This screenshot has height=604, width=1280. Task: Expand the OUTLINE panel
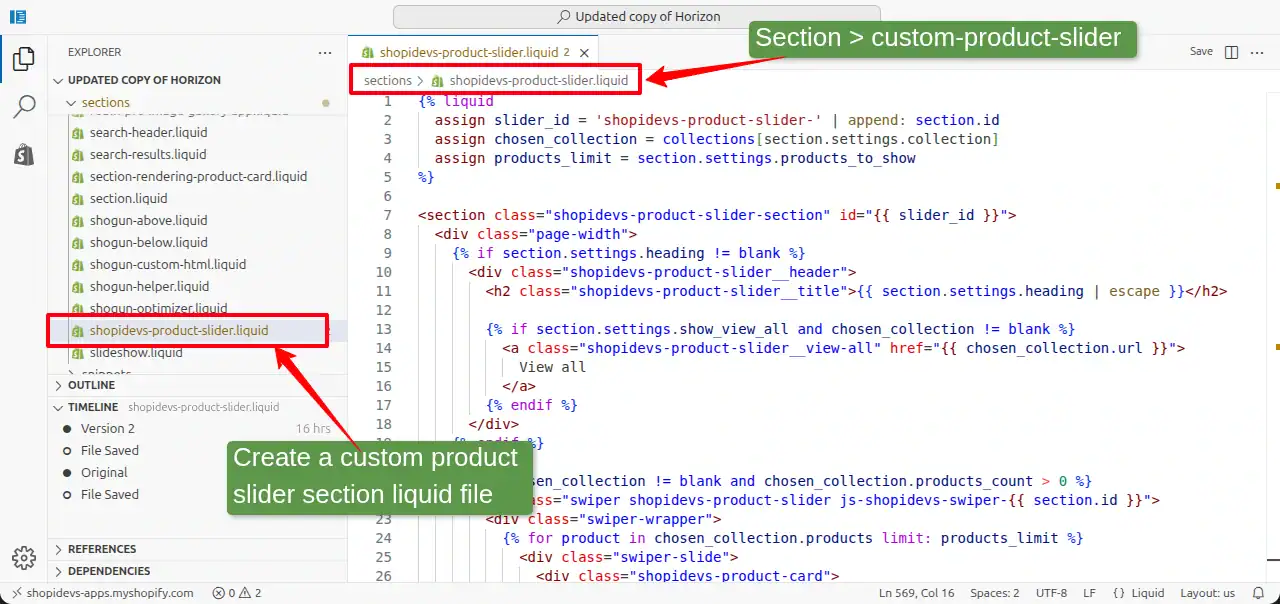click(91, 385)
